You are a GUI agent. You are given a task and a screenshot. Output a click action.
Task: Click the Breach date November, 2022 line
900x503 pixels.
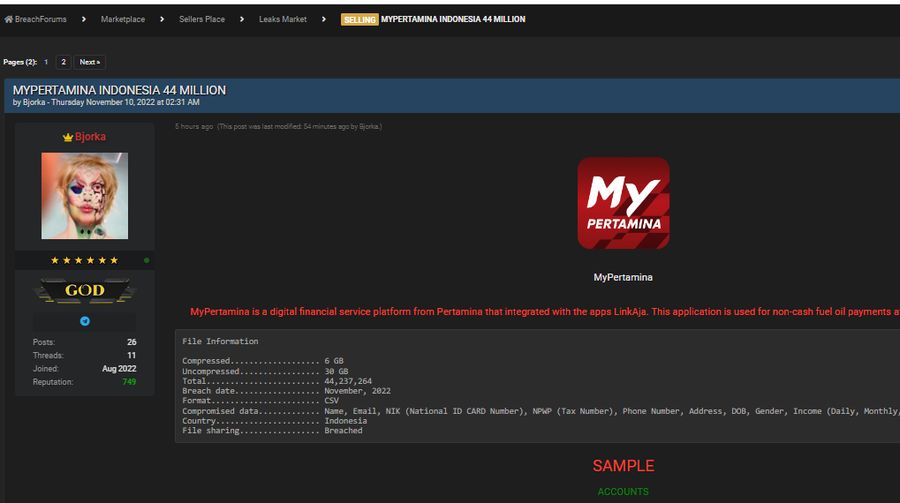(x=286, y=391)
